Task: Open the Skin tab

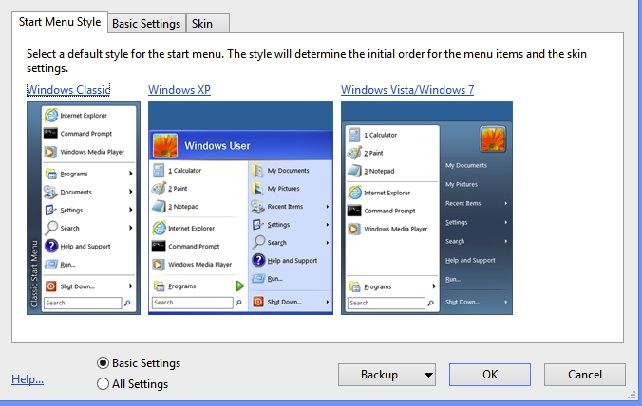Action: [207, 24]
